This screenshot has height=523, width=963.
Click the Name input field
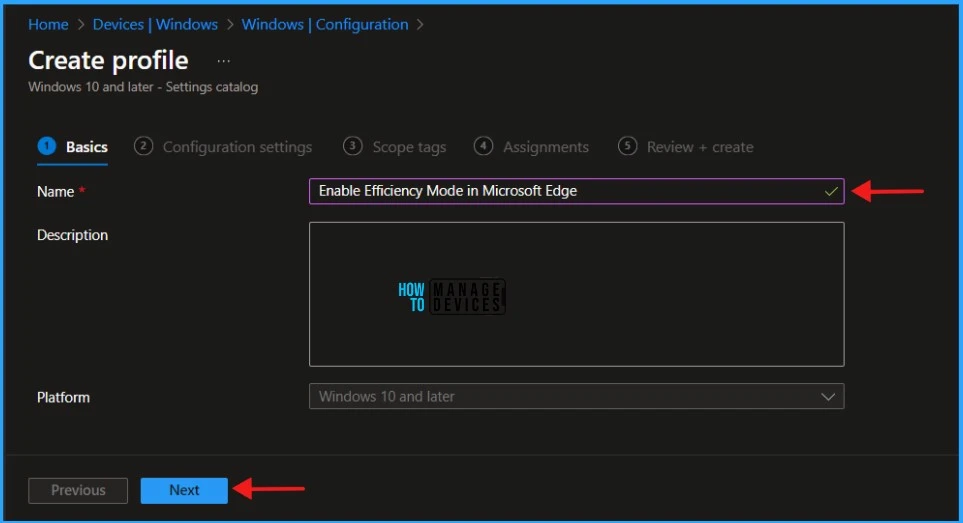click(x=576, y=191)
